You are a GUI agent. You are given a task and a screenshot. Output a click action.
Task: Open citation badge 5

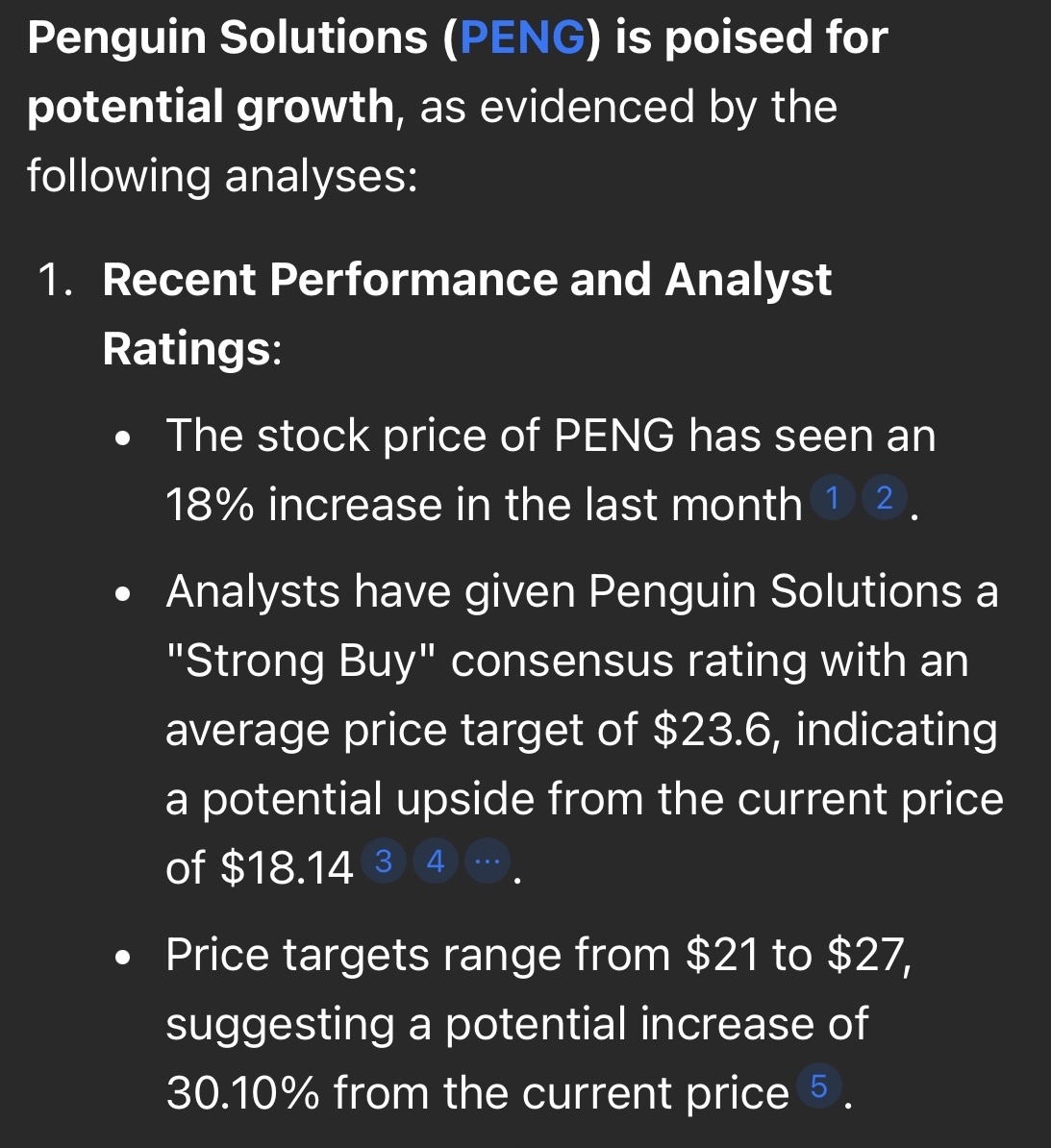coord(819,1086)
